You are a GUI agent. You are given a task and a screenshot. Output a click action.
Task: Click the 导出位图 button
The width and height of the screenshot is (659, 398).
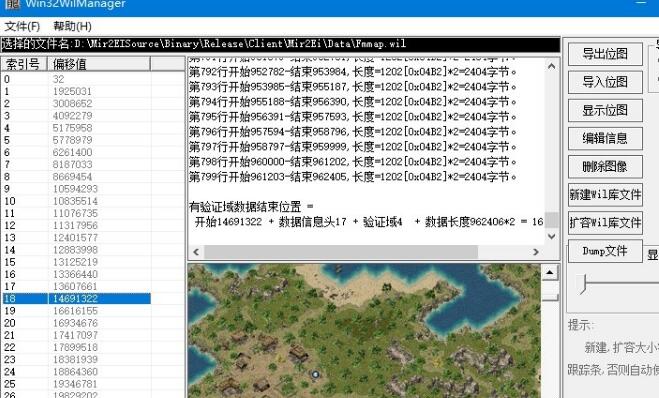(x=605, y=54)
